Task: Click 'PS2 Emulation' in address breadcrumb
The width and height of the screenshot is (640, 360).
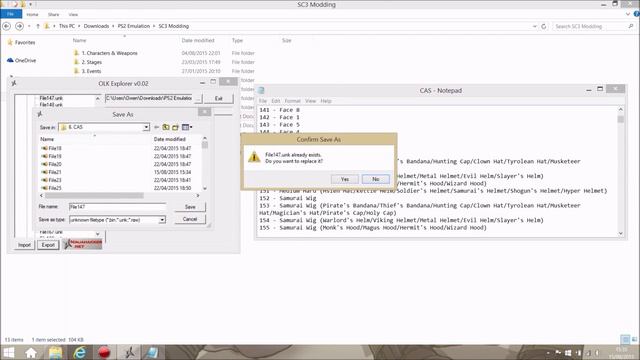Action: (134, 26)
